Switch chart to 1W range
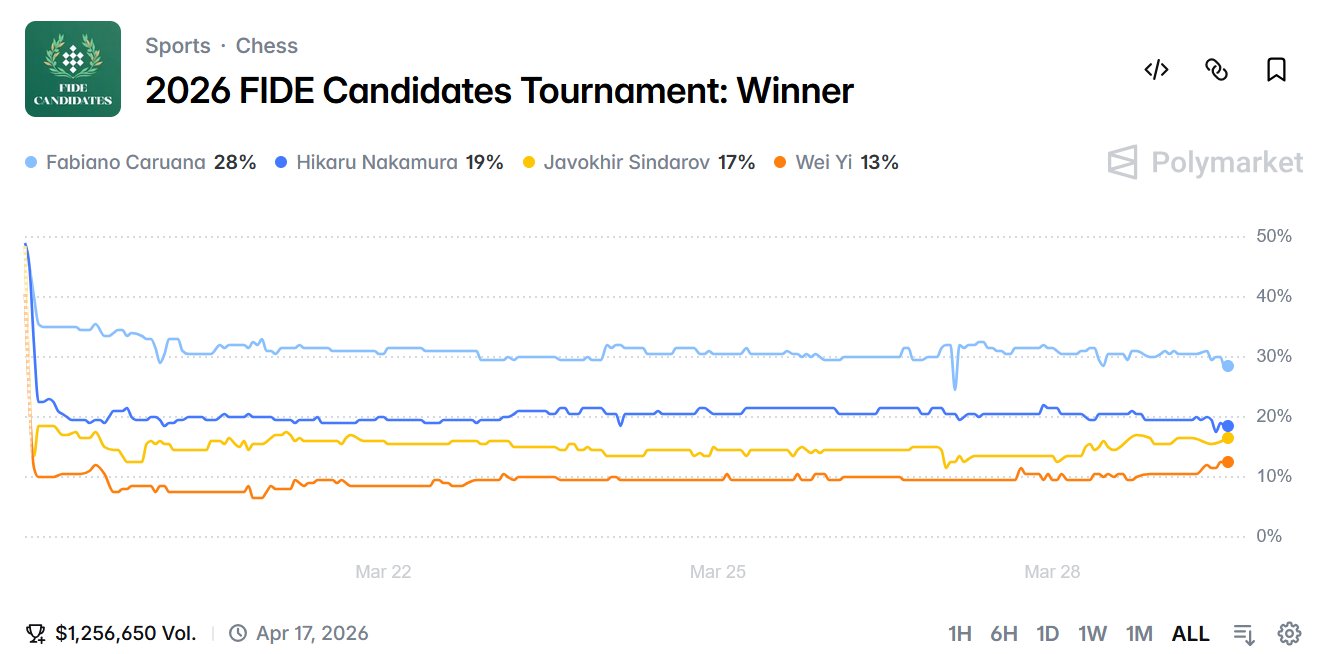1319x654 pixels. click(x=1093, y=633)
